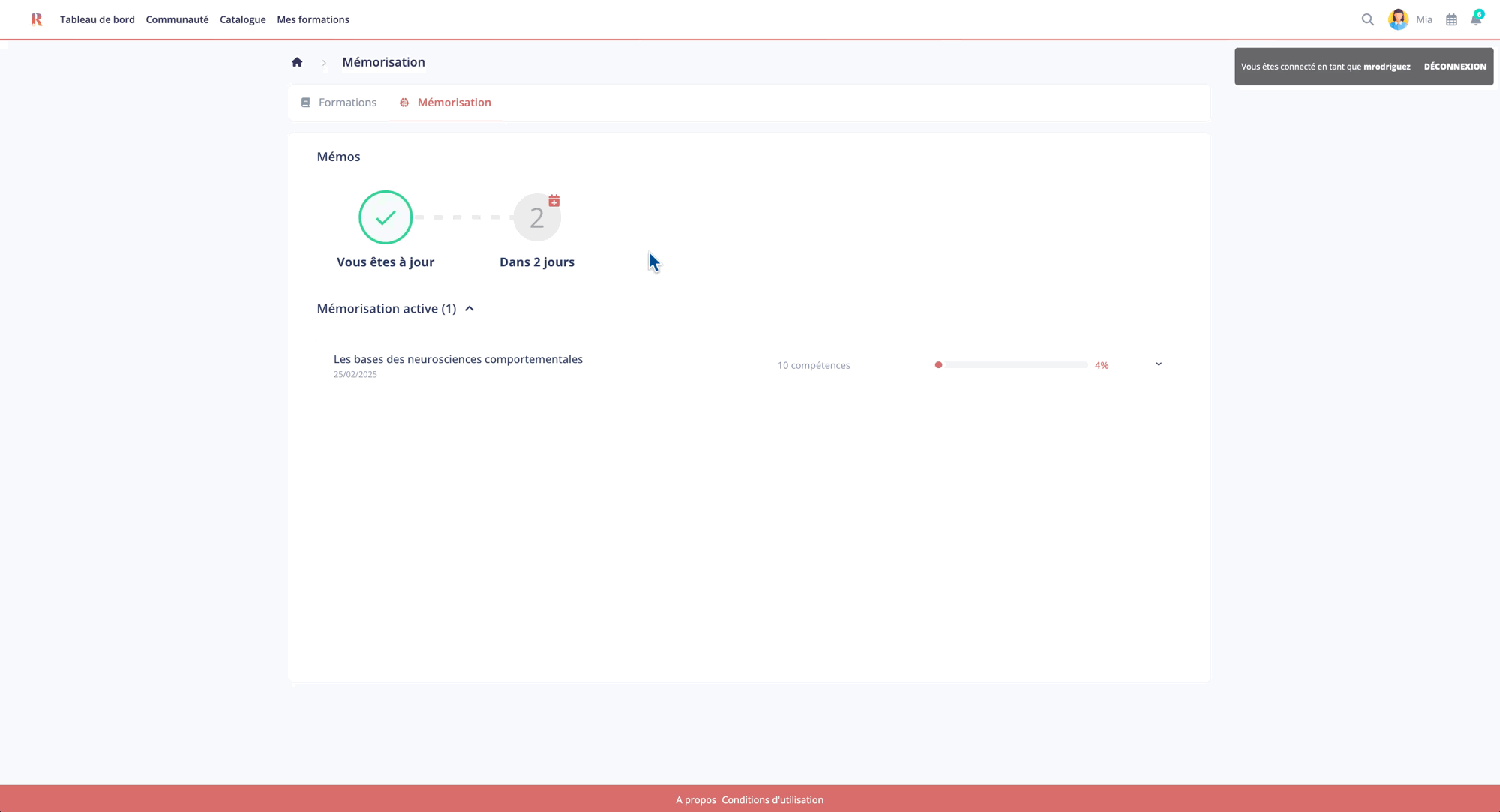Open Tableau de bord menu
Image resolution: width=1500 pixels, height=812 pixels.
pyautogui.click(x=97, y=19)
